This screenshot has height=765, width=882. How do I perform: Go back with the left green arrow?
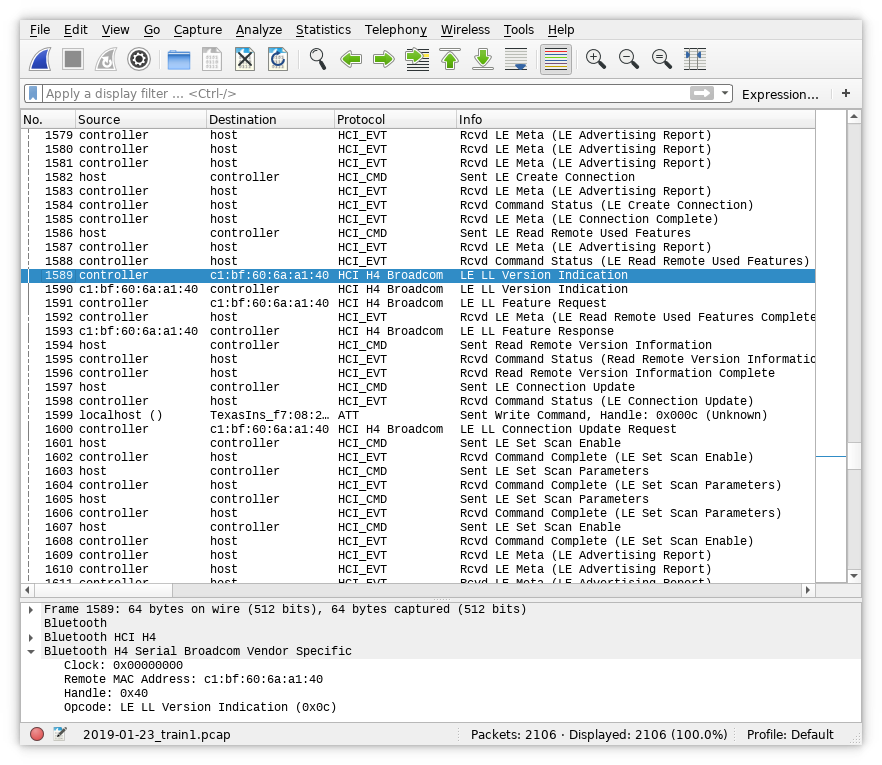click(x=351, y=59)
